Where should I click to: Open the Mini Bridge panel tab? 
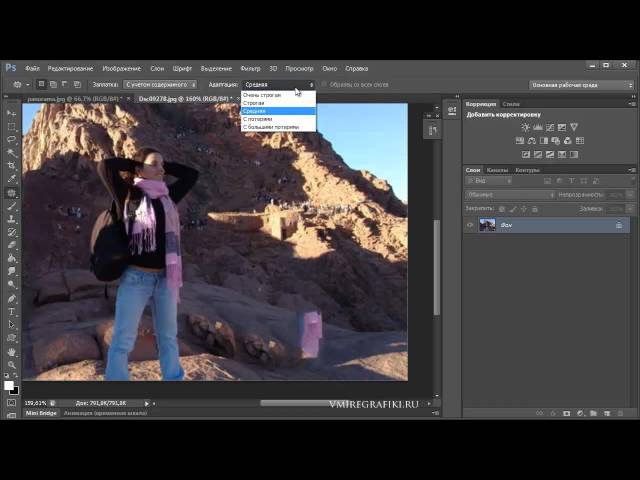point(41,413)
